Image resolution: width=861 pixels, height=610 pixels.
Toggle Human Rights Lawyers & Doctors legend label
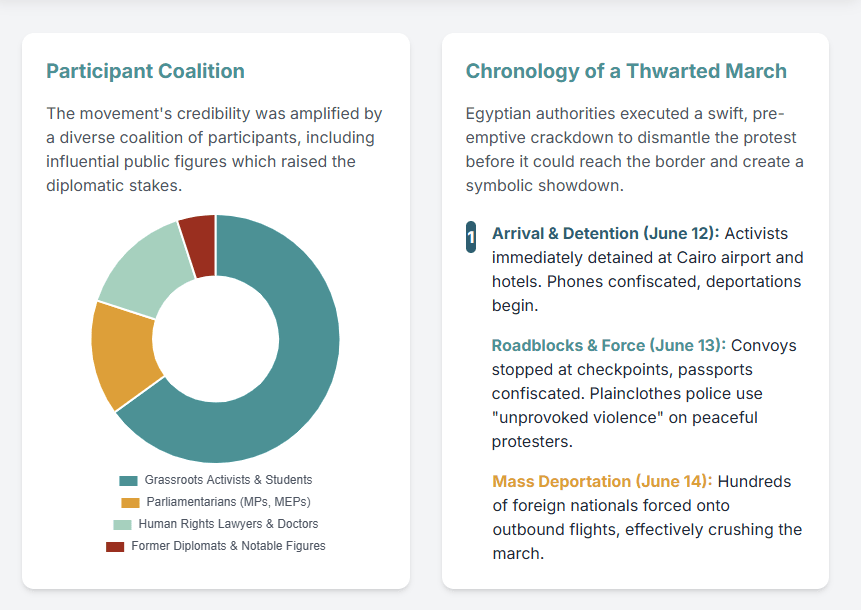click(x=228, y=524)
